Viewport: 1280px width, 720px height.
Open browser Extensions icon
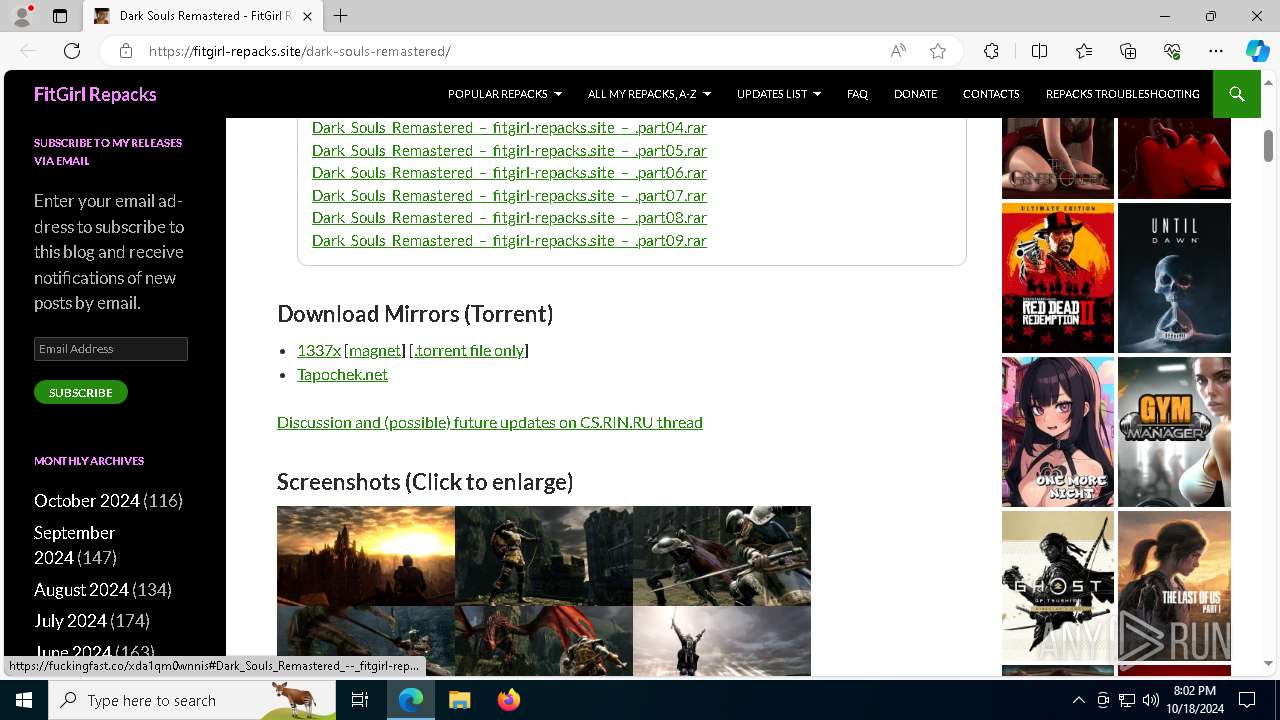[x=991, y=51]
